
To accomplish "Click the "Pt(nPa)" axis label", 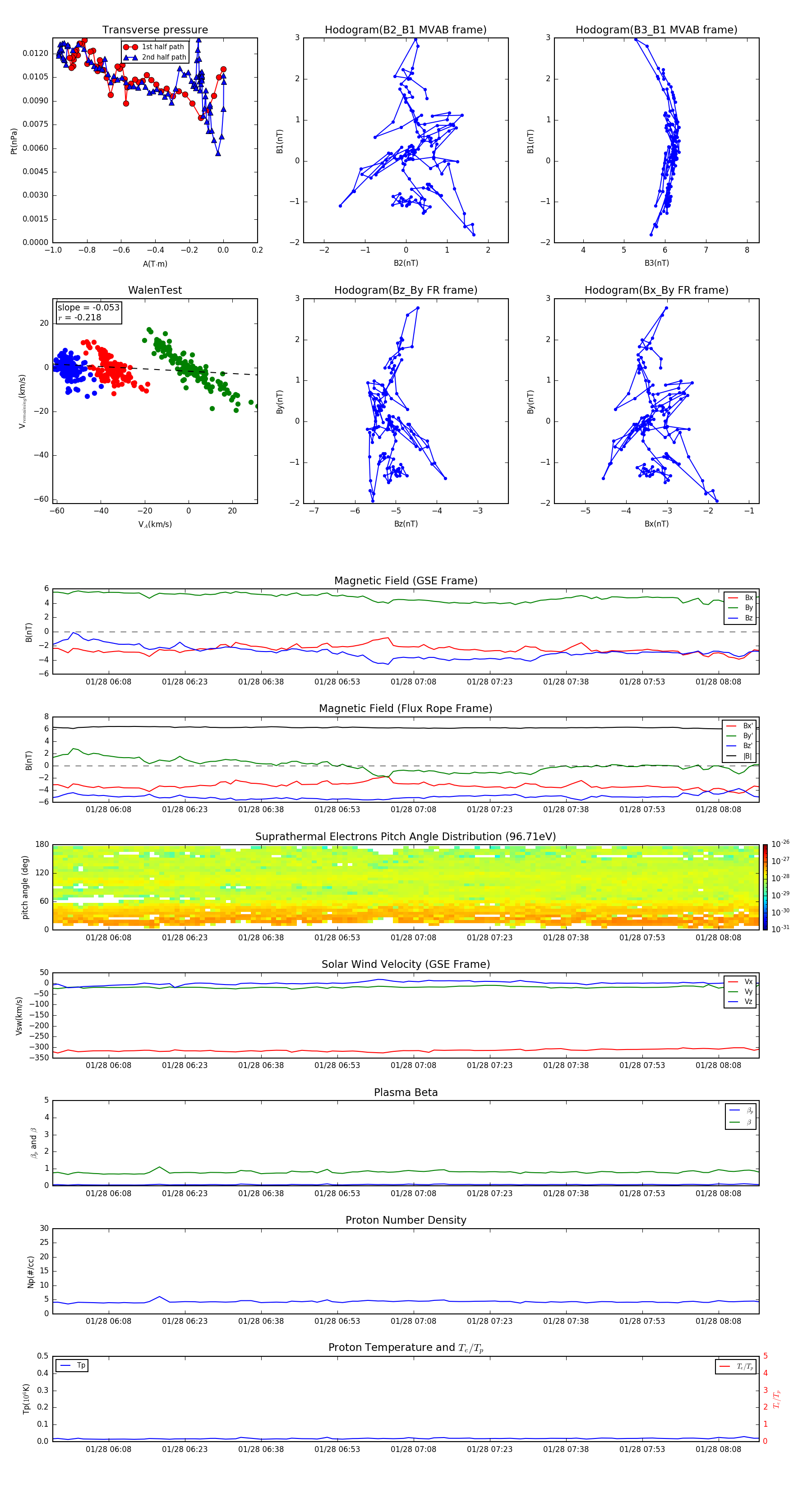I will pyautogui.click(x=14, y=141).
